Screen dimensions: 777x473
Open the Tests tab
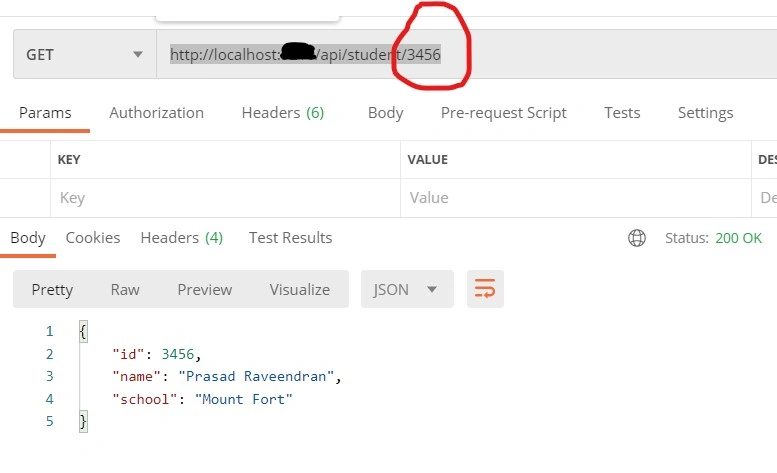pyautogui.click(x=622, y=113)
